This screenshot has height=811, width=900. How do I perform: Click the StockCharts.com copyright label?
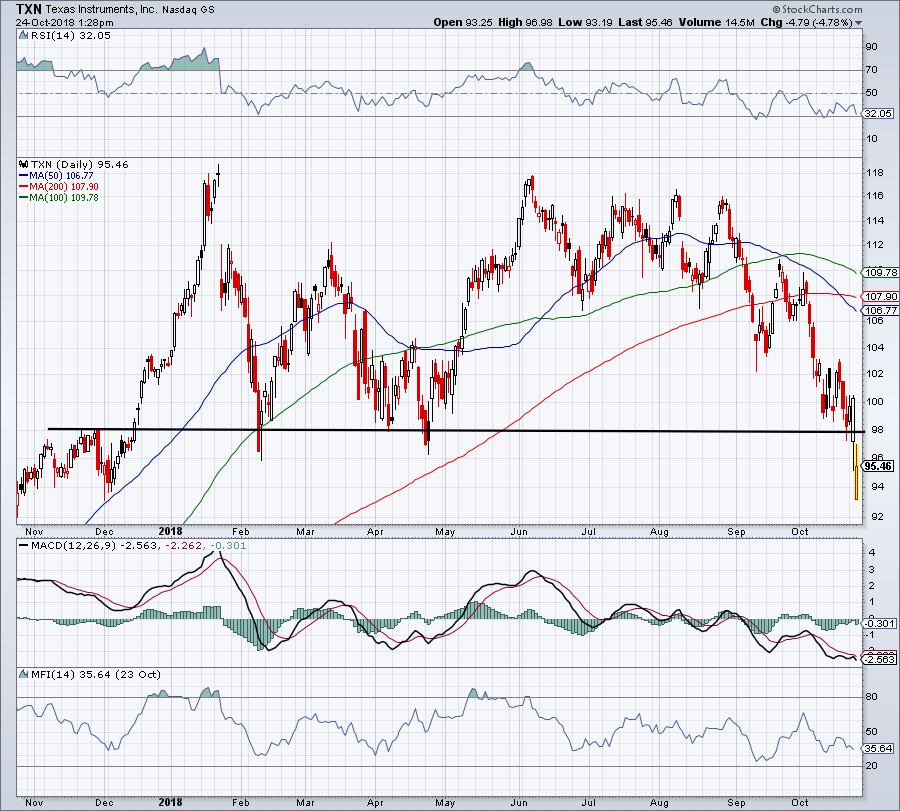point(817,9)
